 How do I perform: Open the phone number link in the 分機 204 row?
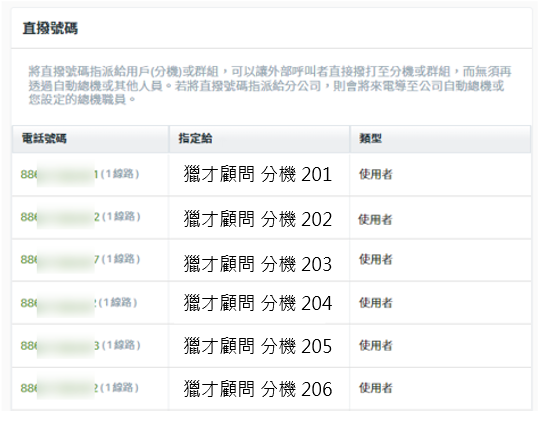pos(79,303)
